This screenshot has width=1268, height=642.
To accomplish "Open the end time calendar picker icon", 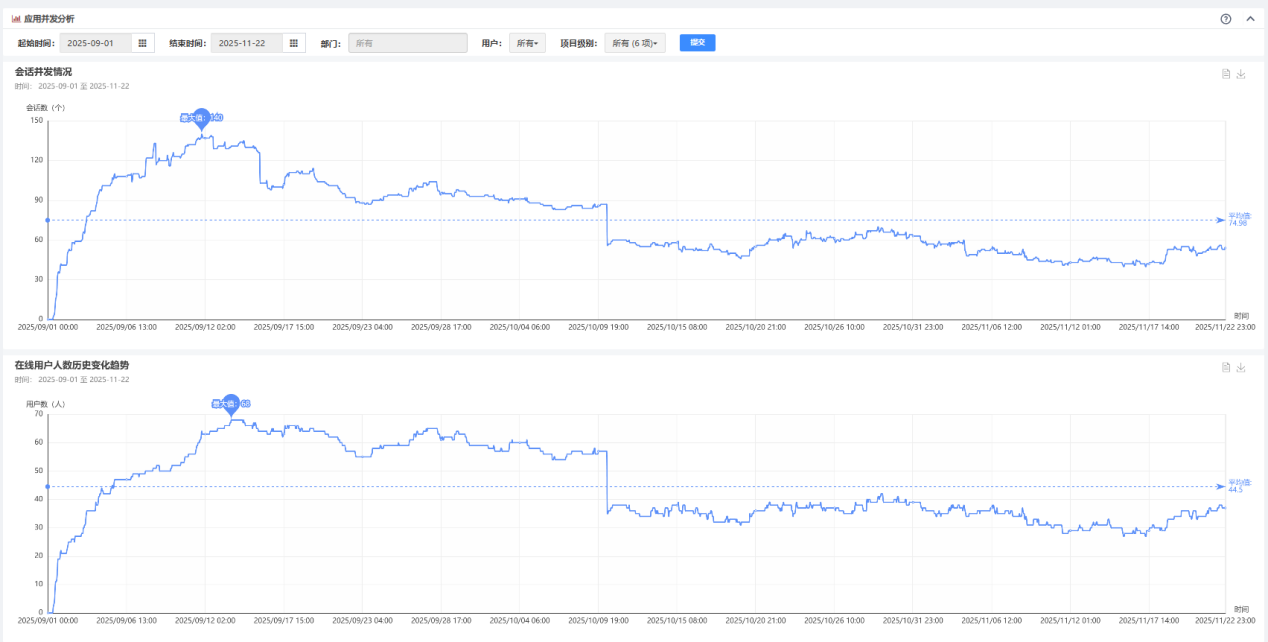I will (x=294, y=43).
